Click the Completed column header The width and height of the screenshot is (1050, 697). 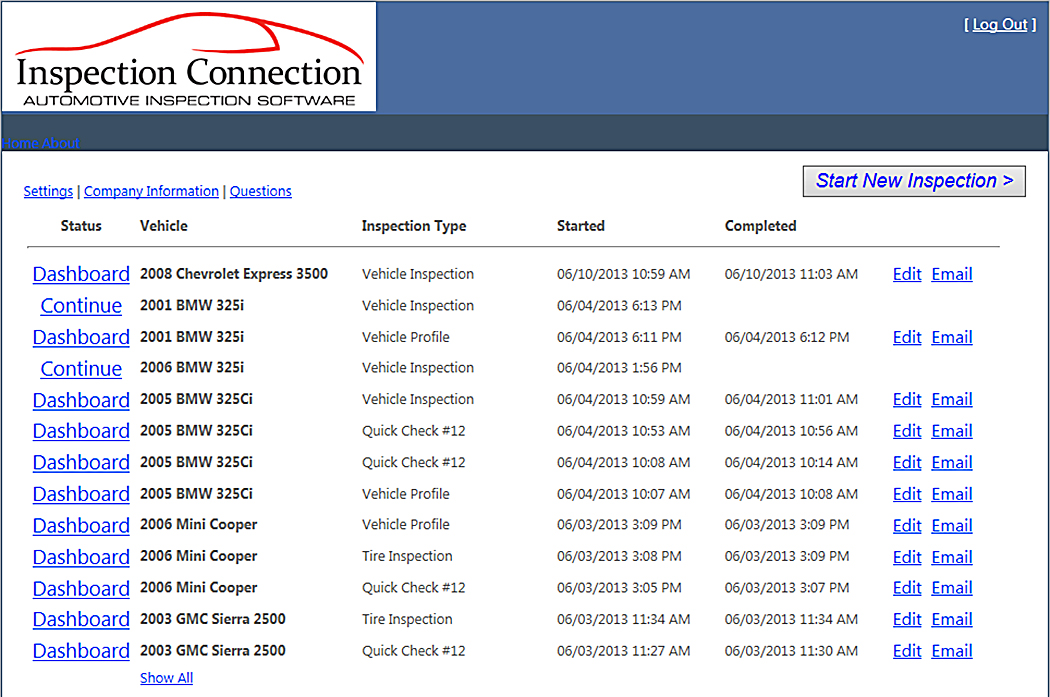(x=760, y=226)
